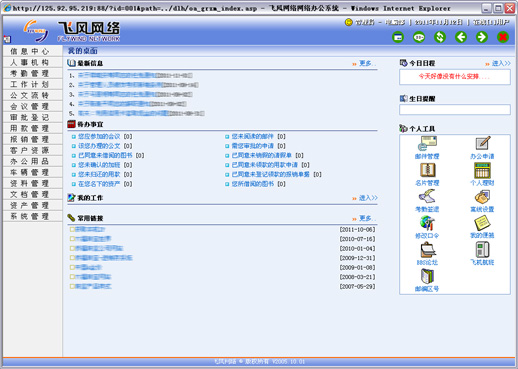Open the 我的便签 yellow note icon
This screenshot has height=369, width=518.
(482, 223)
